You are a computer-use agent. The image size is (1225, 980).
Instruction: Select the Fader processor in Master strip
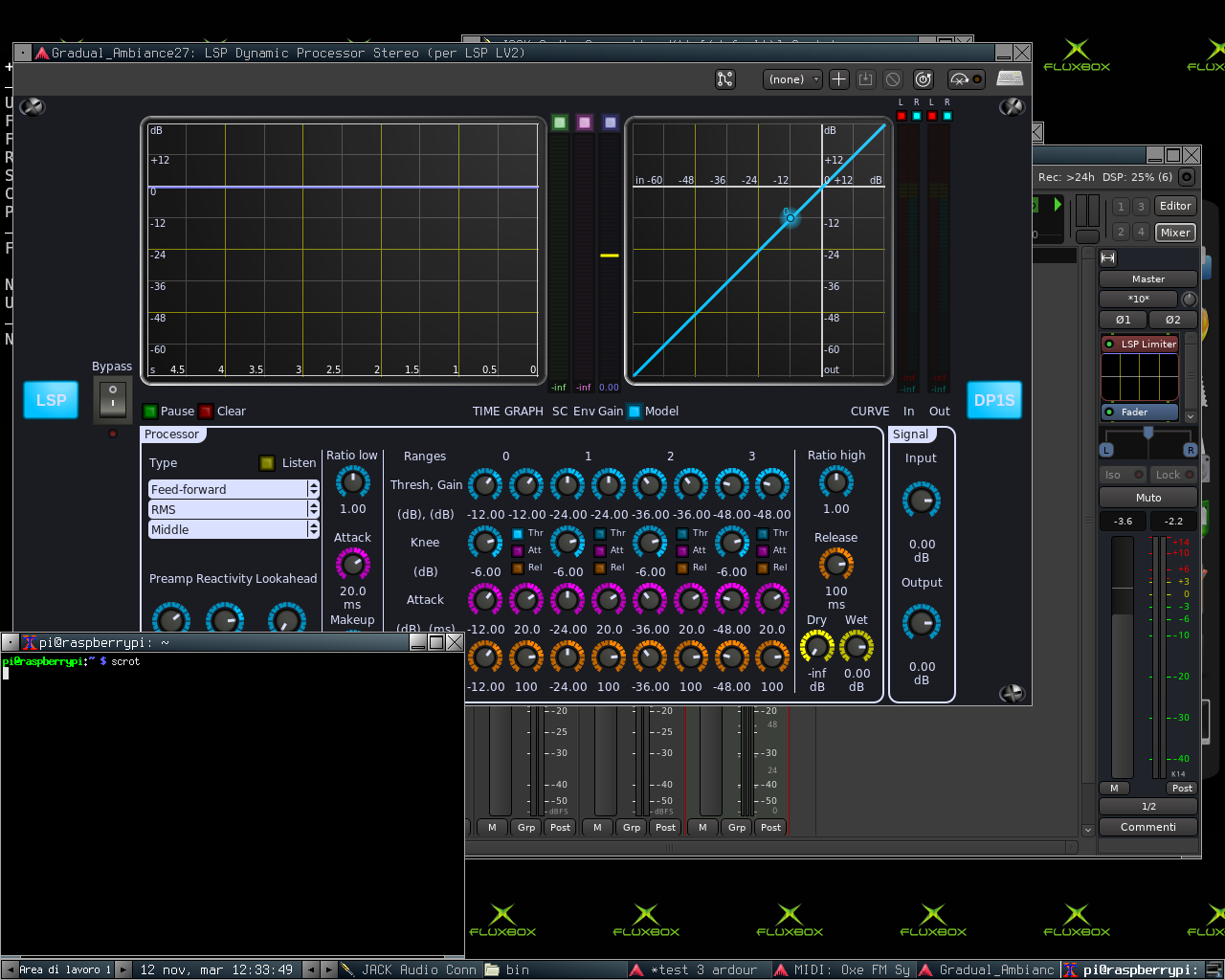tap(1140, 412)
